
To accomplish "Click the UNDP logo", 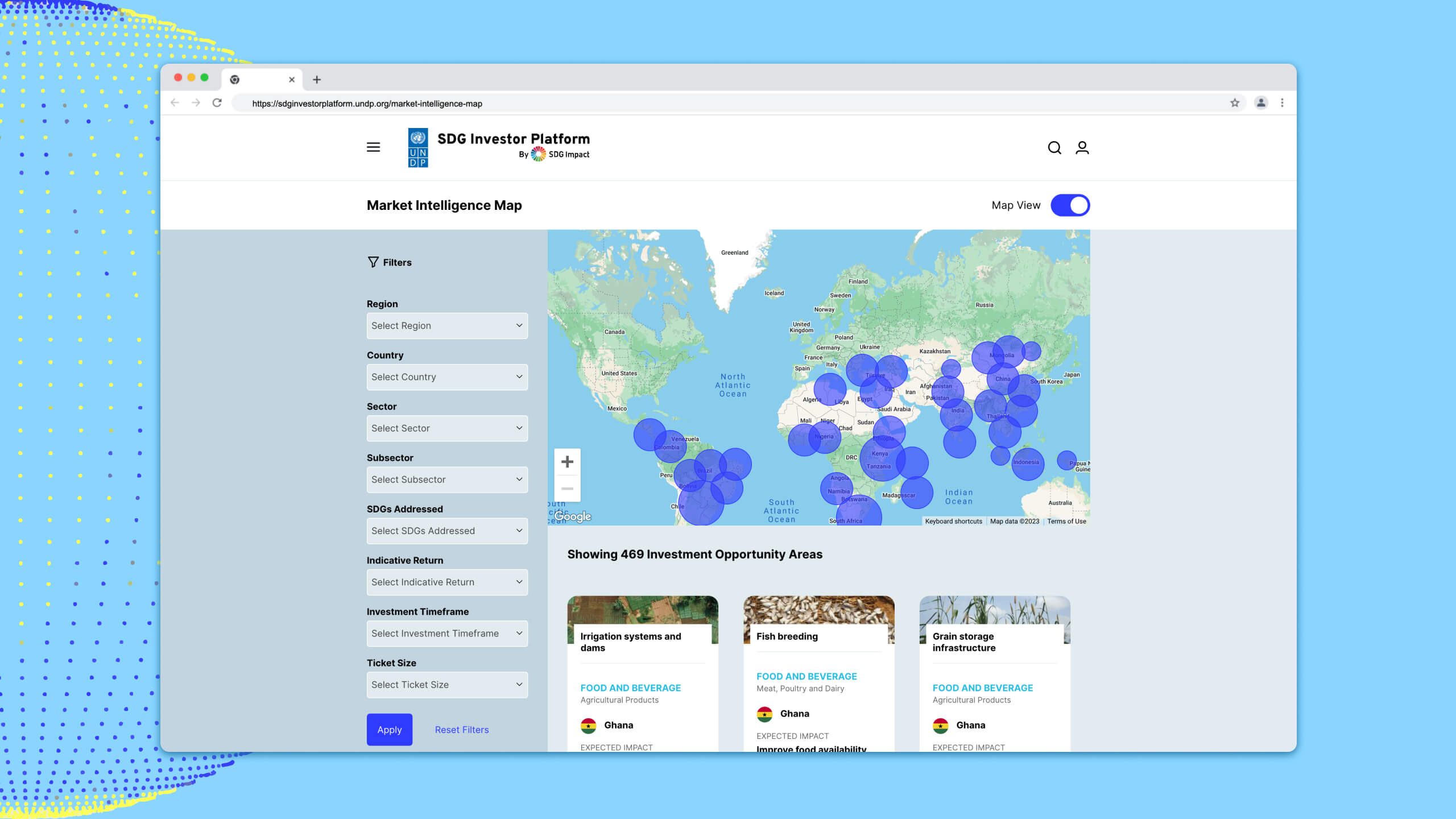I will 418,147.
